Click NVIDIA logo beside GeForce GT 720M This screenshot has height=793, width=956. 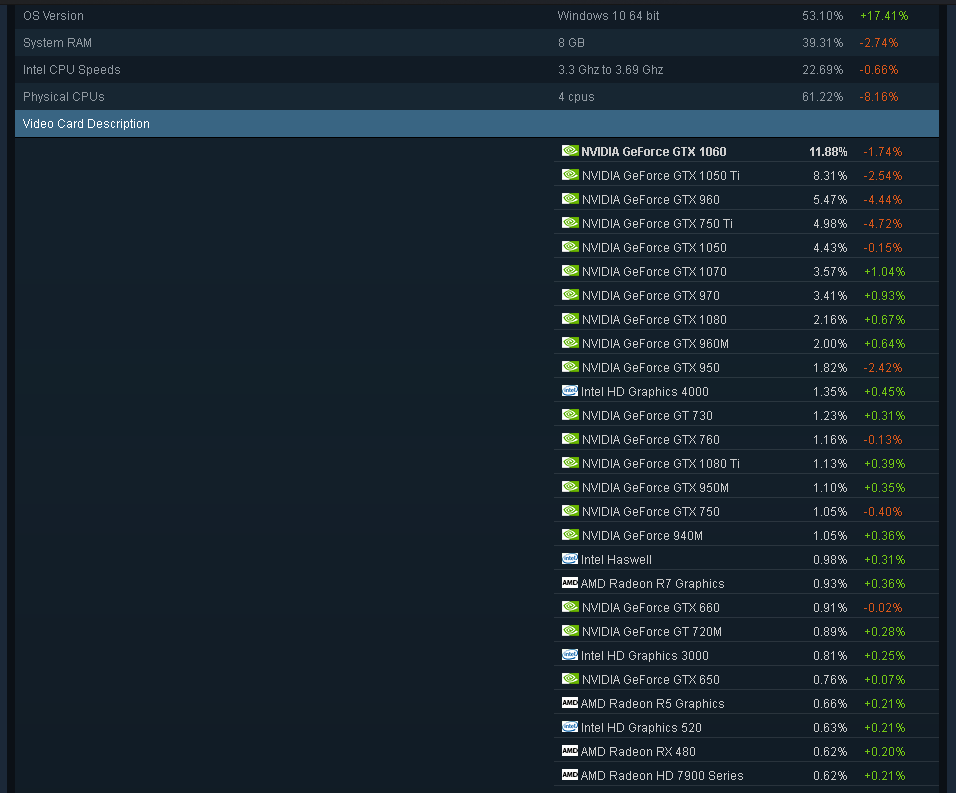570,631
